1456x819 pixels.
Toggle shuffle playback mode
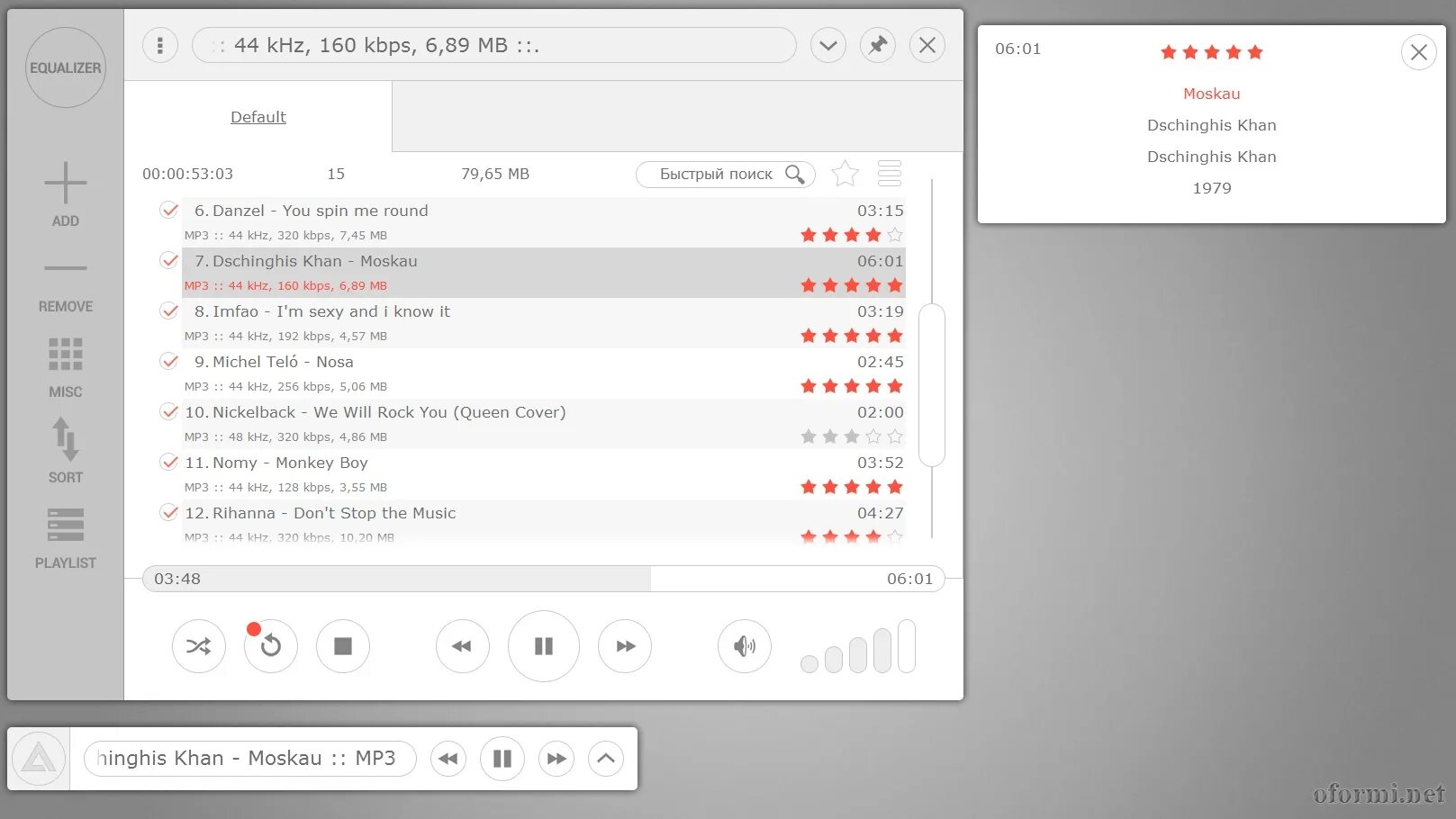[199, 646]
